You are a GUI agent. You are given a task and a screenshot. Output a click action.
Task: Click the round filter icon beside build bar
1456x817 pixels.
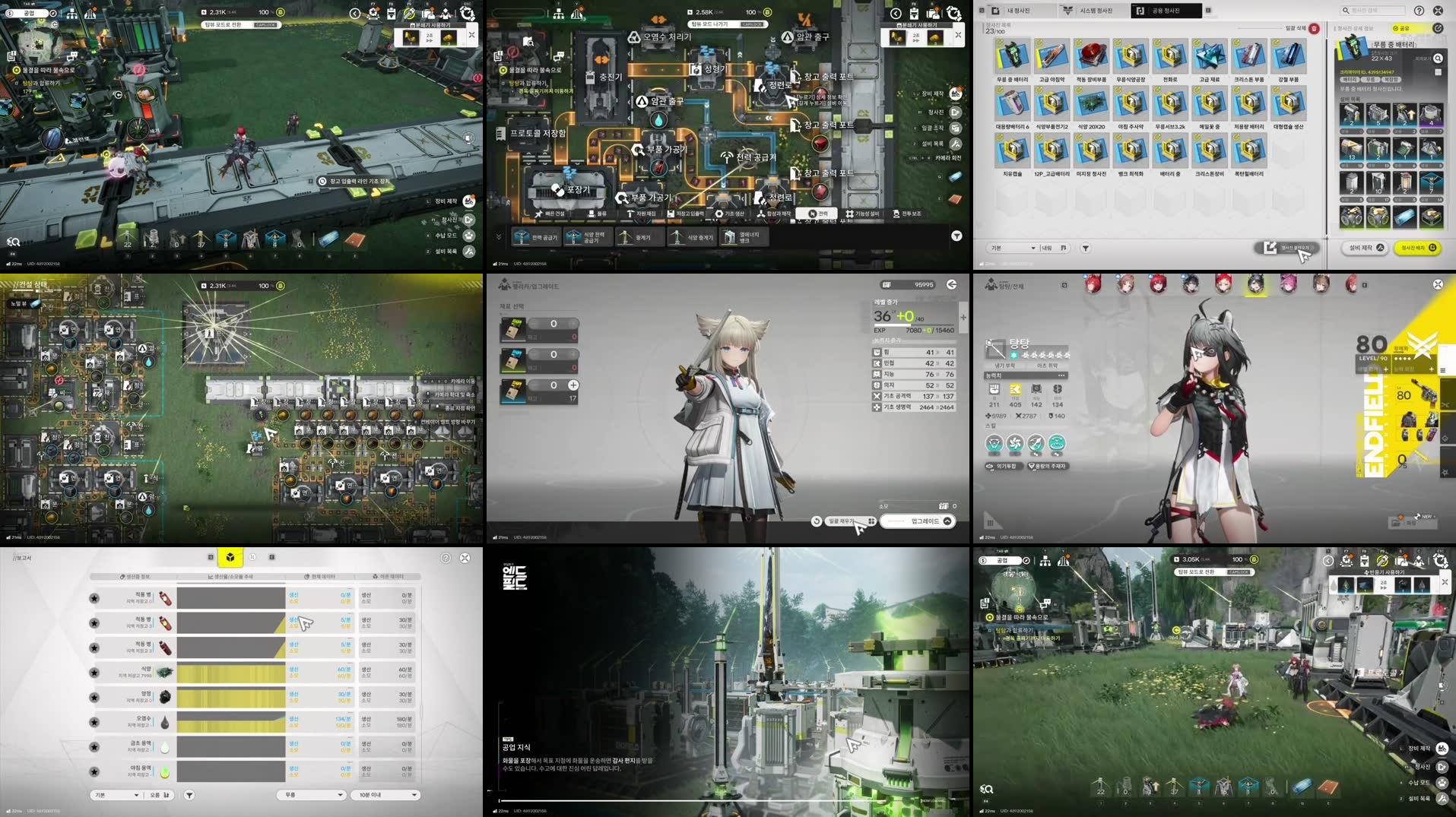pyautogui.click(x=956, y=236)
